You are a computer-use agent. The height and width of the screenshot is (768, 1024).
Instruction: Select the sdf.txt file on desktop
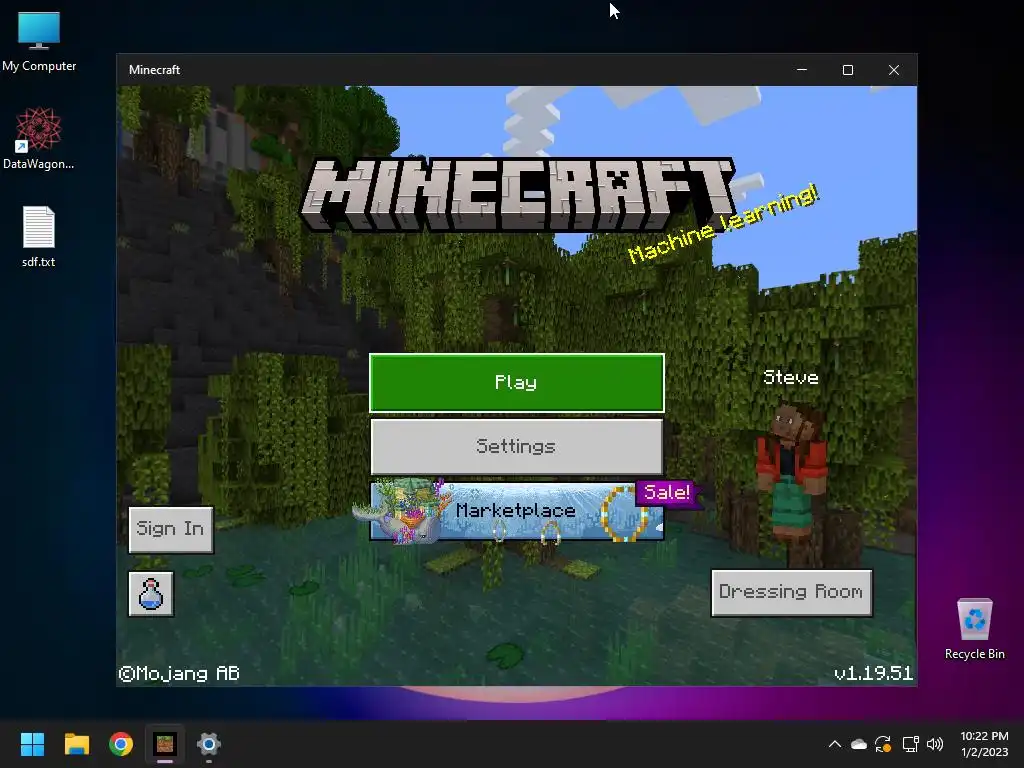[39, 236]
